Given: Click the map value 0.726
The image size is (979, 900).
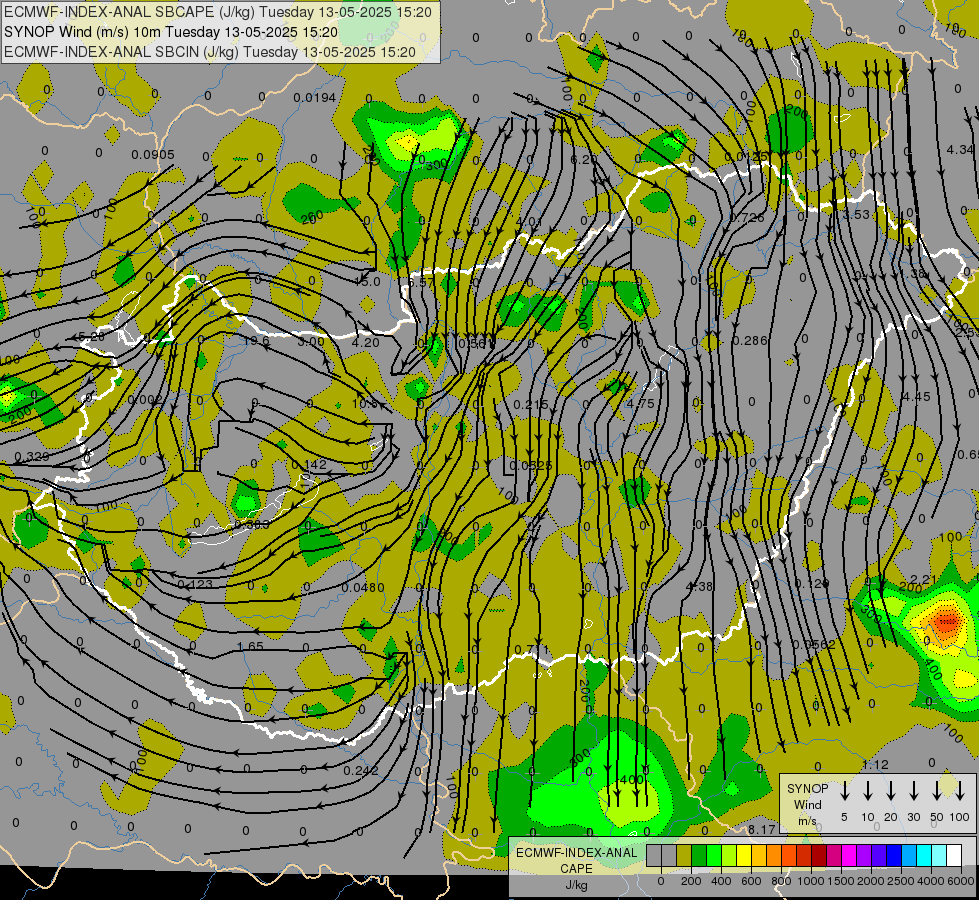Looking at the screenshot, I should click(x=747, y=217).
